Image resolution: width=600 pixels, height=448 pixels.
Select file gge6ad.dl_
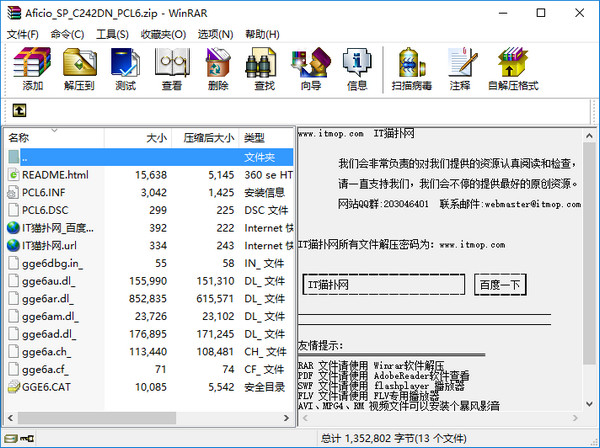pos(150,334)
